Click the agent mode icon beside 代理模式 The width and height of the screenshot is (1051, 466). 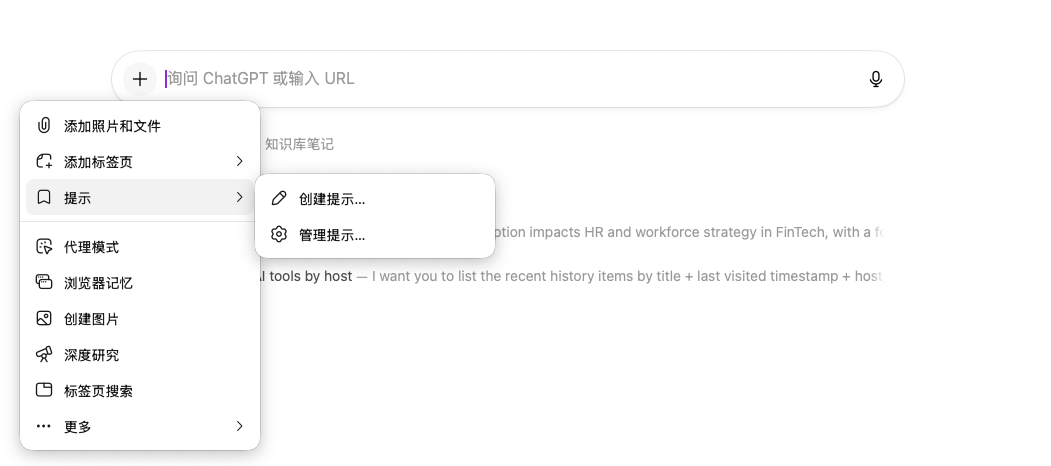point(44,247)
